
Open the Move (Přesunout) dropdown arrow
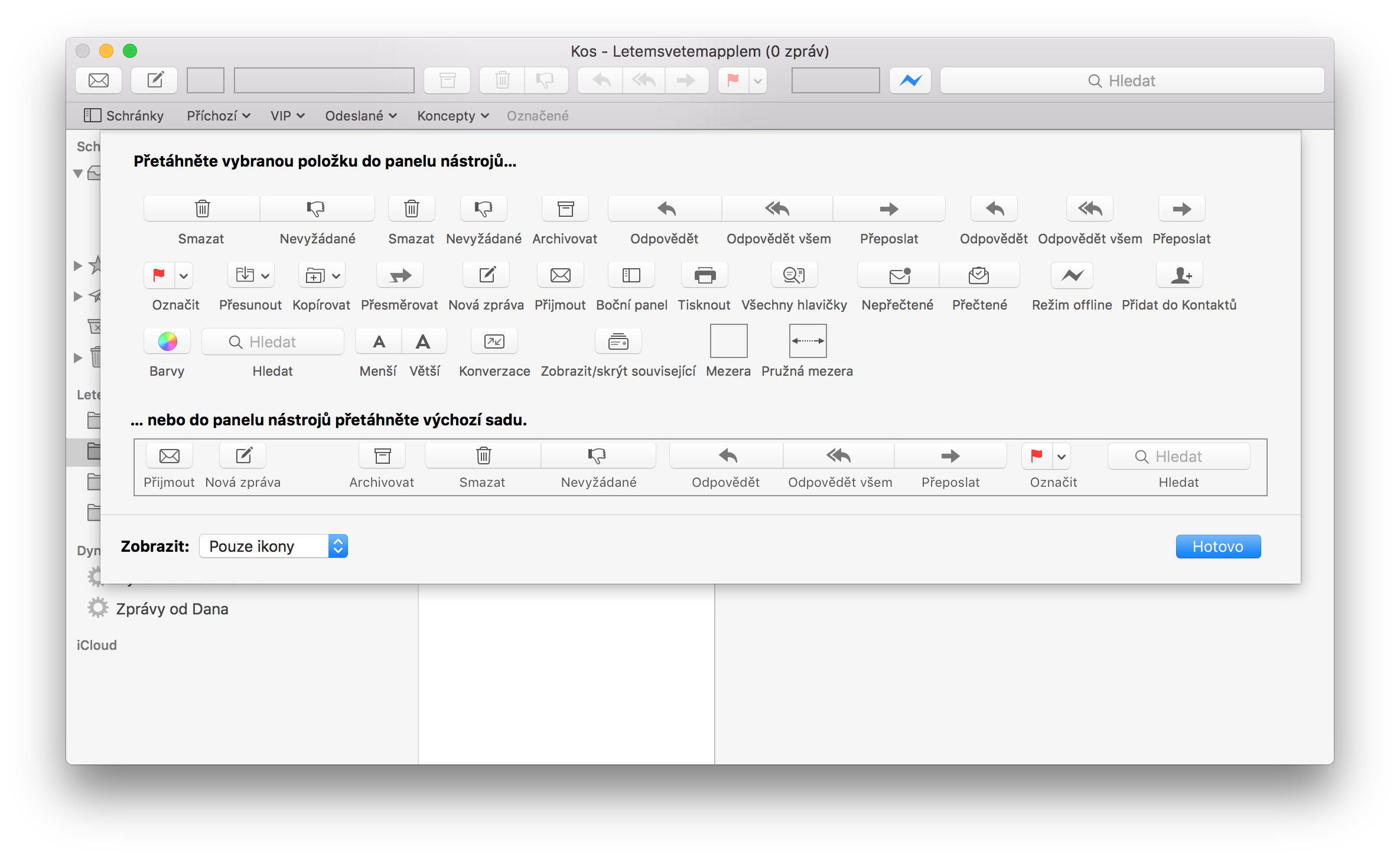(x=265, y=276)
